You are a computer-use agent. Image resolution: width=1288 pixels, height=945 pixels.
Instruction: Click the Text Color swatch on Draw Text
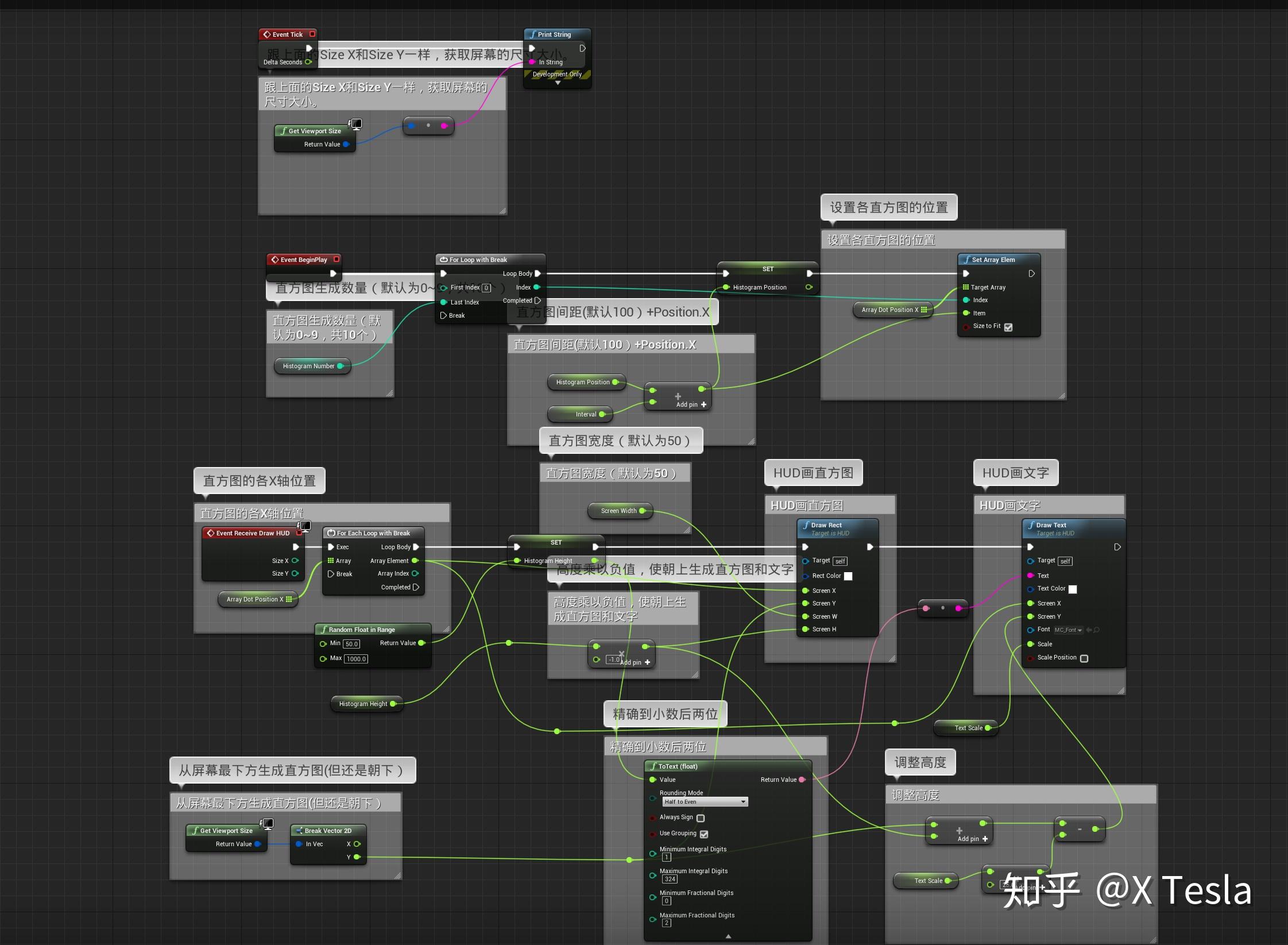point(1072,589)
